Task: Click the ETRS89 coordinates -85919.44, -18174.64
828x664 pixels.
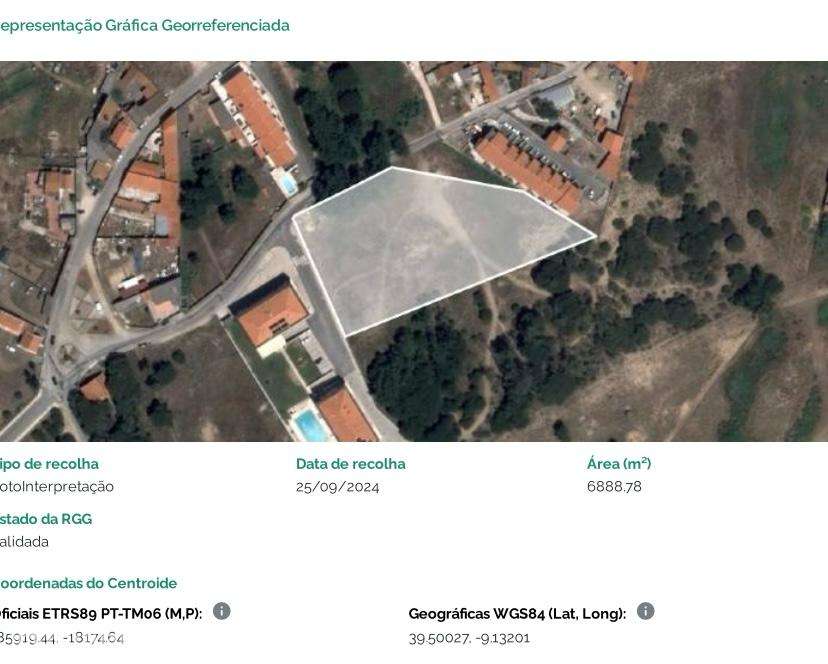Action: [x=62, y=638]
